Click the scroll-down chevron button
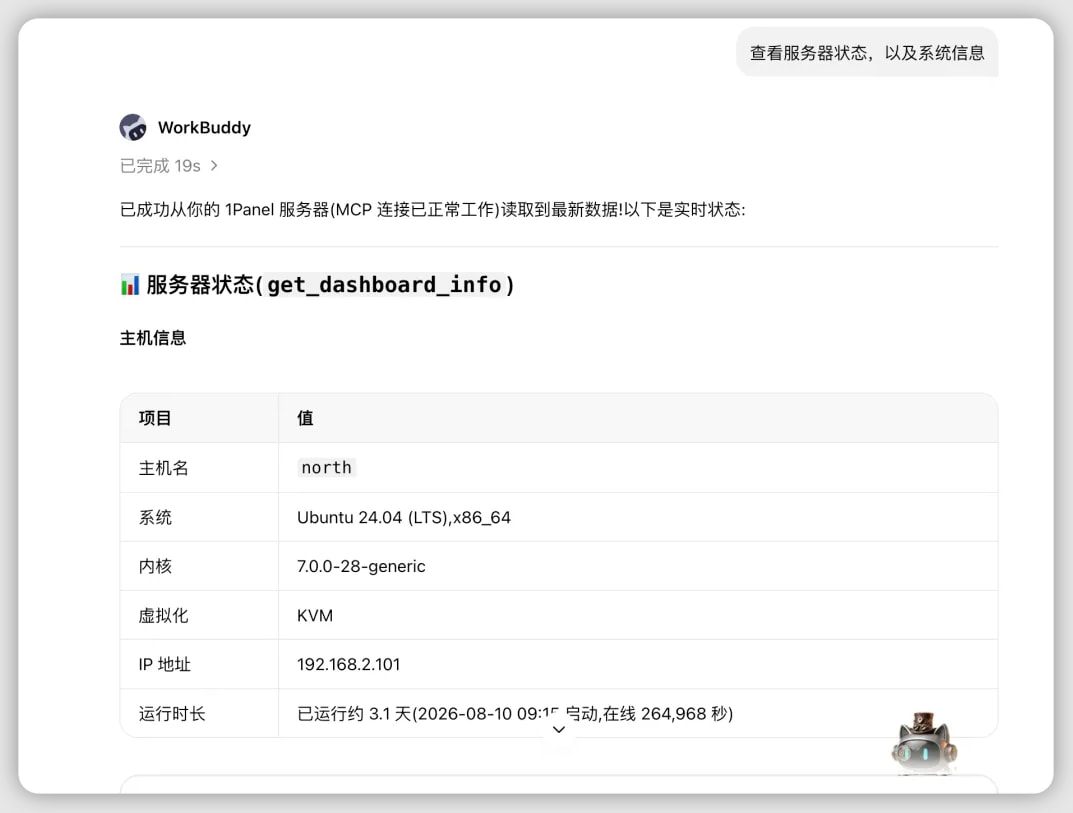Screen dimensions: 1073x813 559,730
